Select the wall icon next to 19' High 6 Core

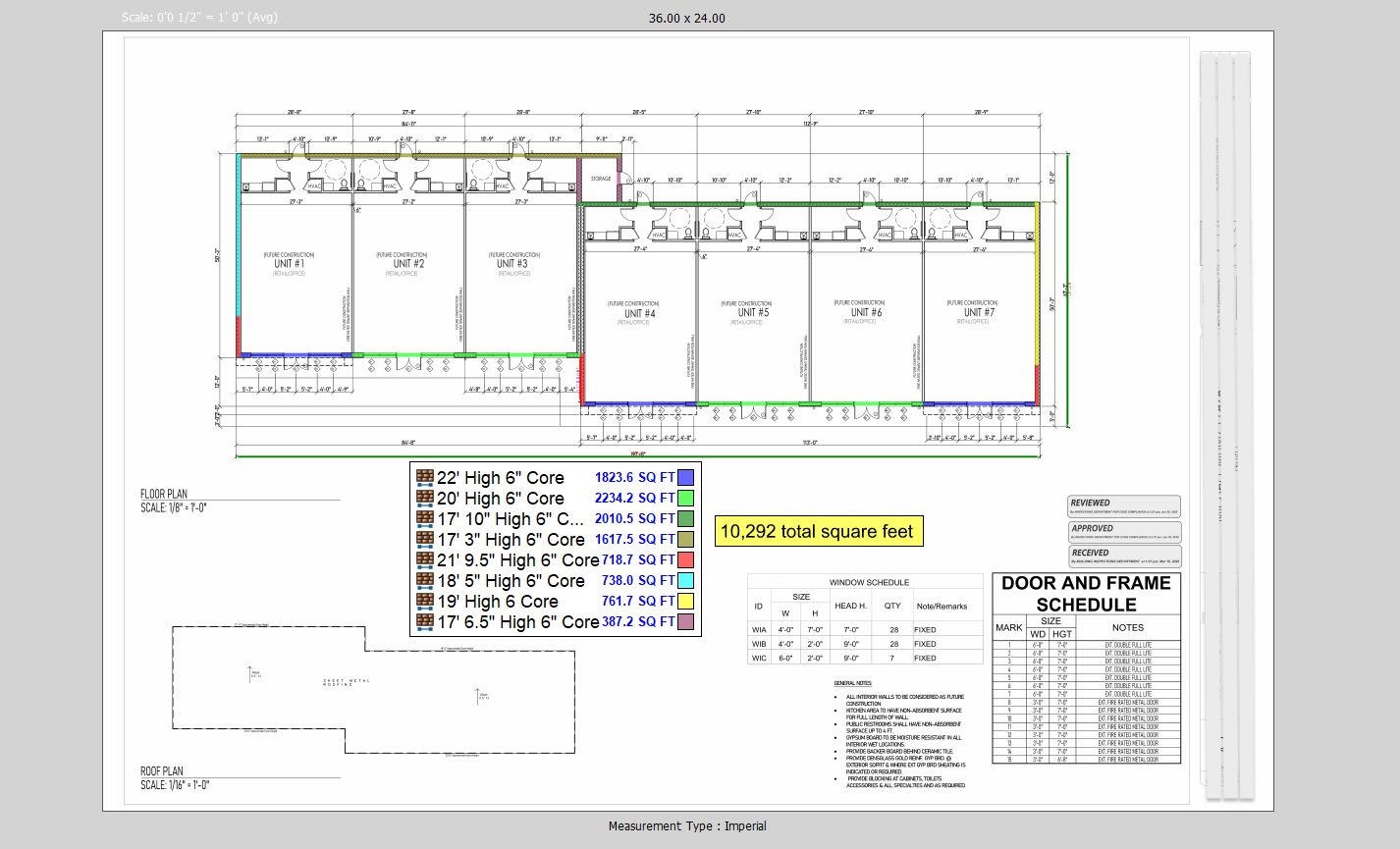[425, 601]
